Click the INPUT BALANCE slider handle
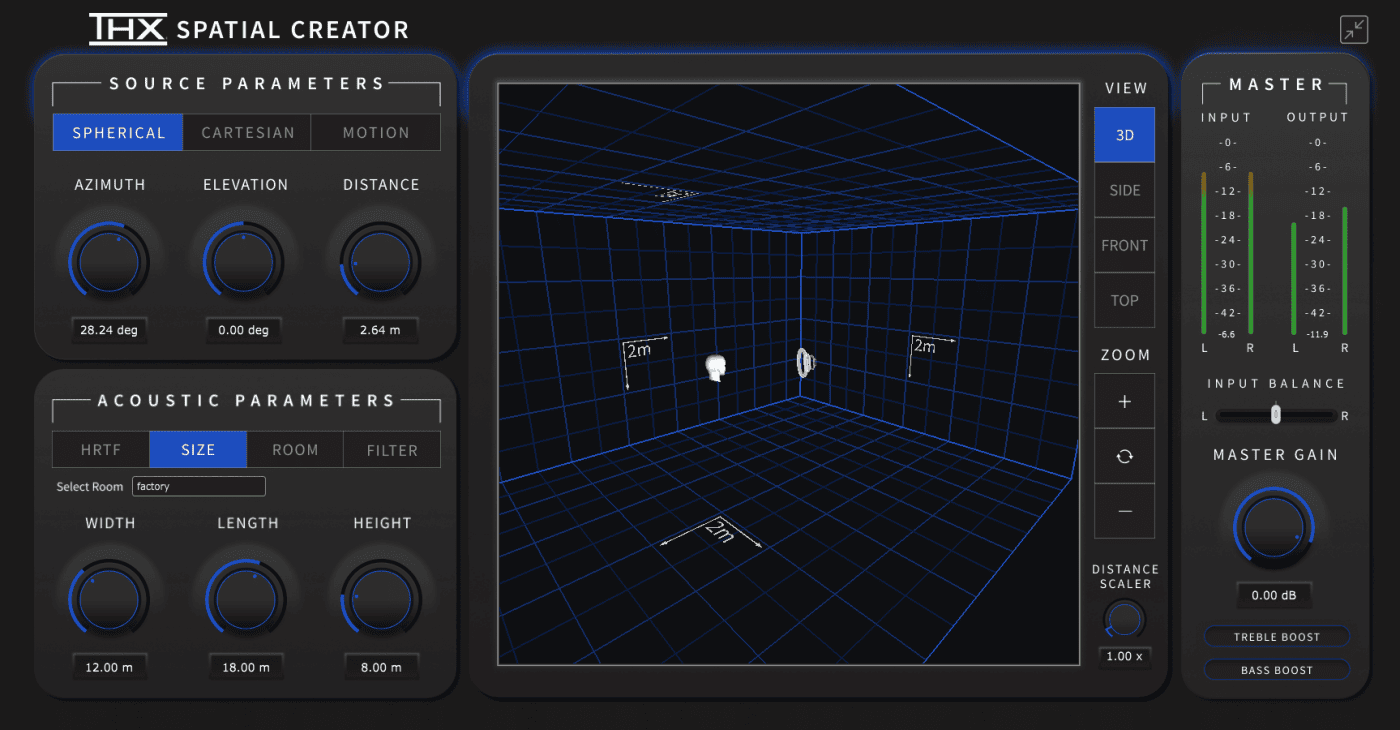This screenshot has height=730, width=1400. 1275,413
